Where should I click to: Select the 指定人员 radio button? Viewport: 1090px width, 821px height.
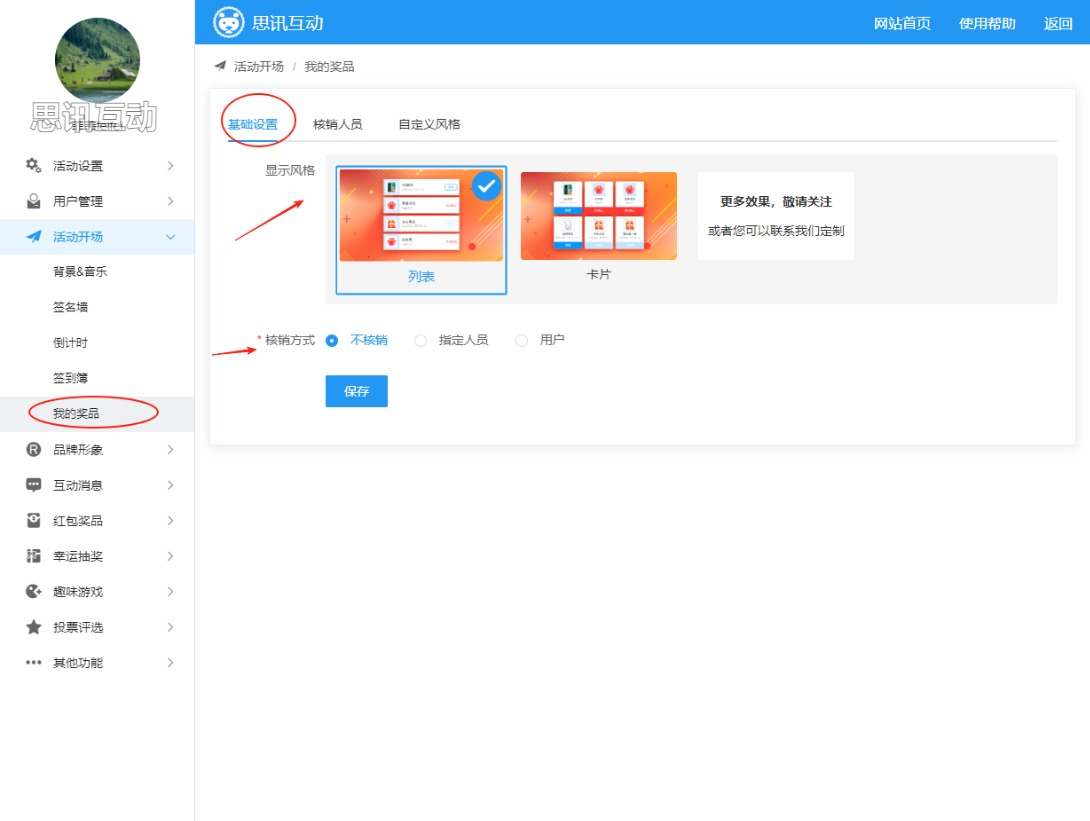421,341
